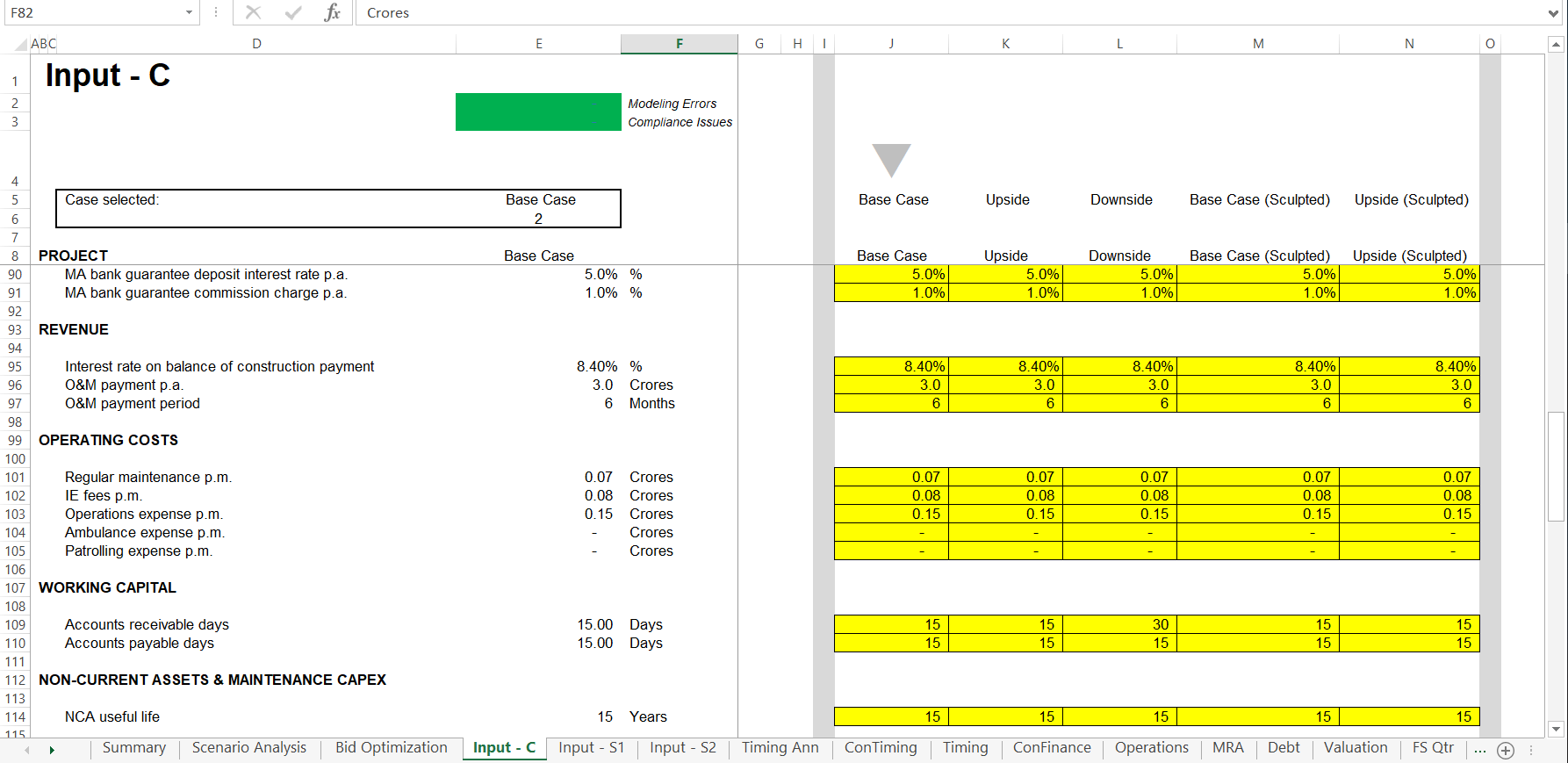Select the Months unit cell
This screenshot has width=1568, height=763.
652,403
